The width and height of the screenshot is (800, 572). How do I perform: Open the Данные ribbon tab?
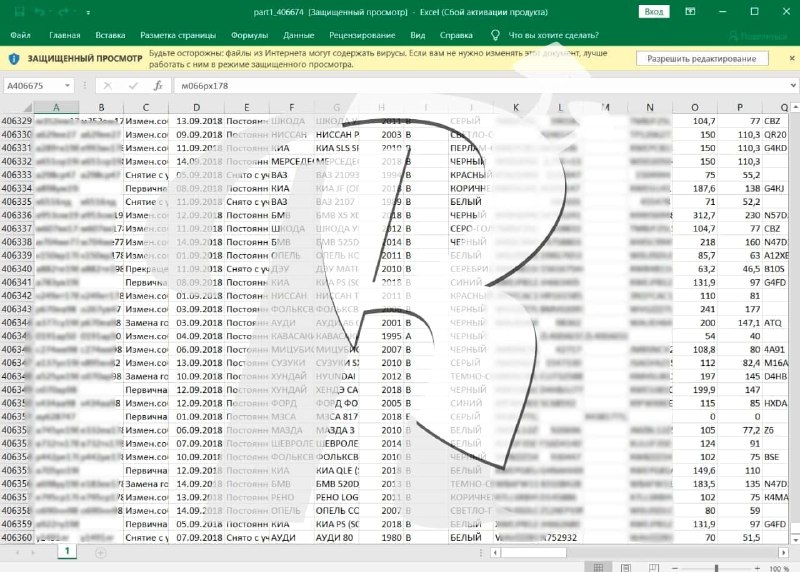click(298, 35)
